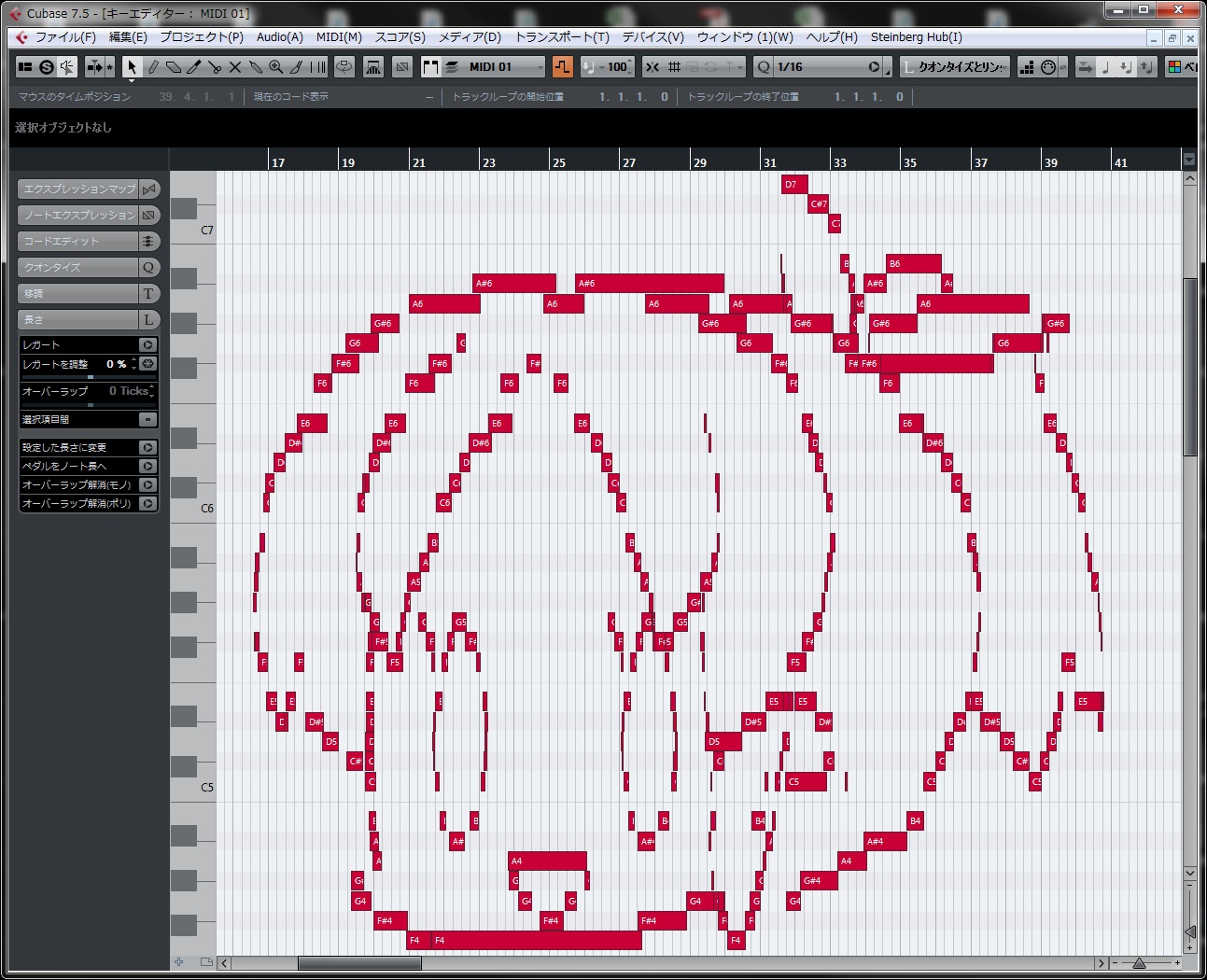Apply レガート with its play button
This screenshot has height=980, width=1207.
[x=147, y=344]
